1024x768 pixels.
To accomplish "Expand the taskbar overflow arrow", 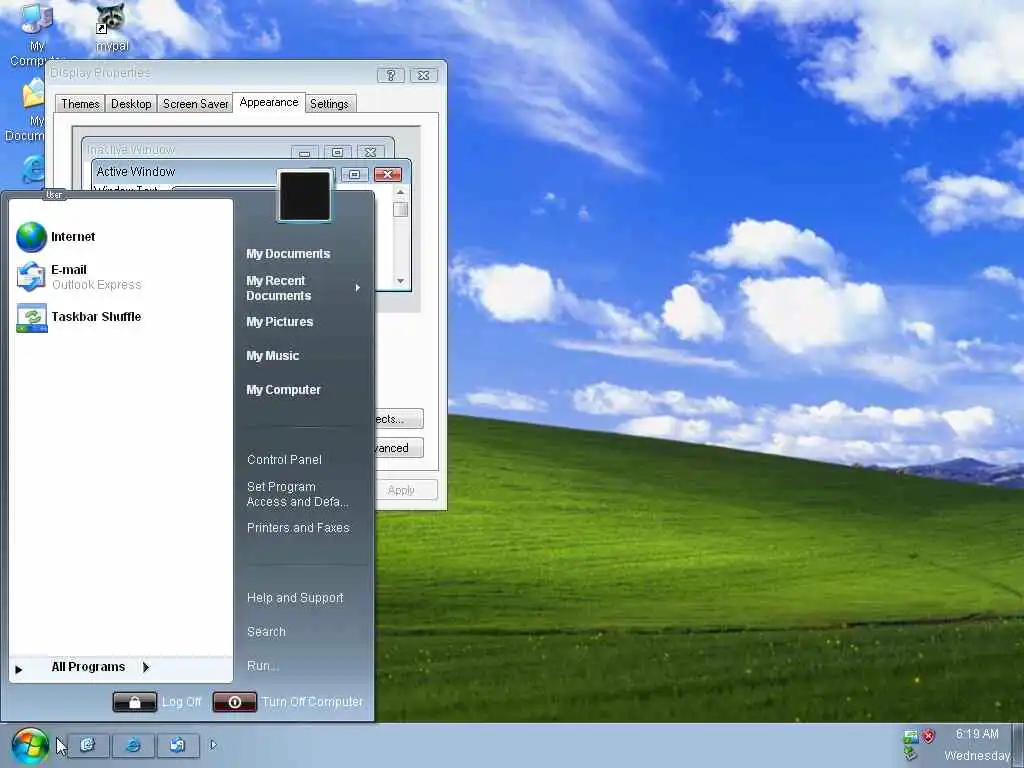I will point(213,744).
